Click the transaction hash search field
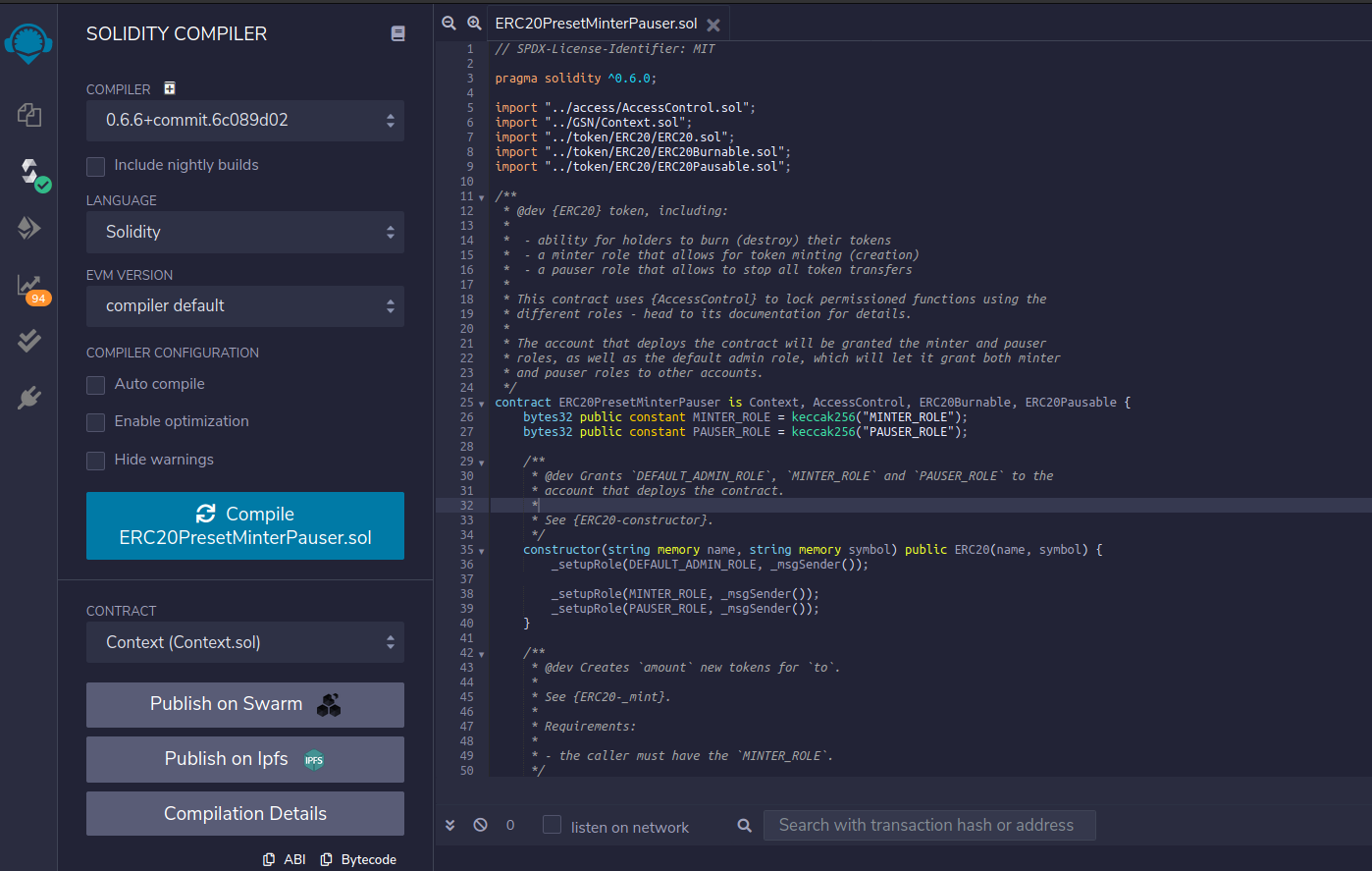This screenshot has height=871, width=1372. coord(928,825)
